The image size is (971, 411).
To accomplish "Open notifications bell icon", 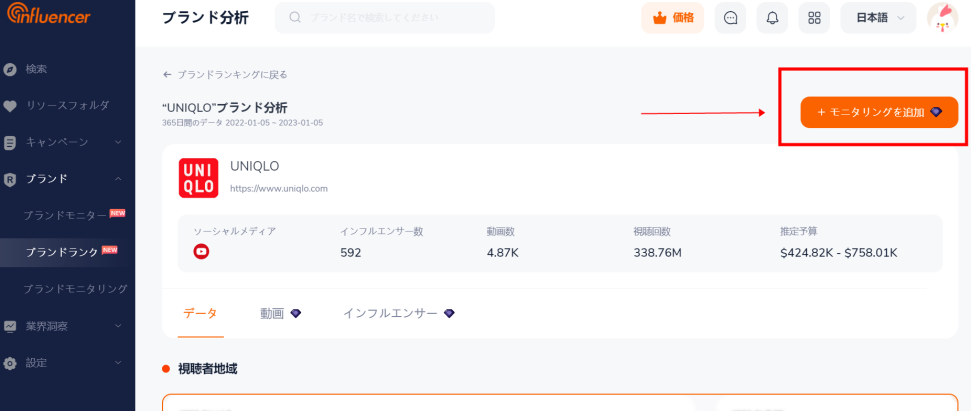I will coord(772,18).
